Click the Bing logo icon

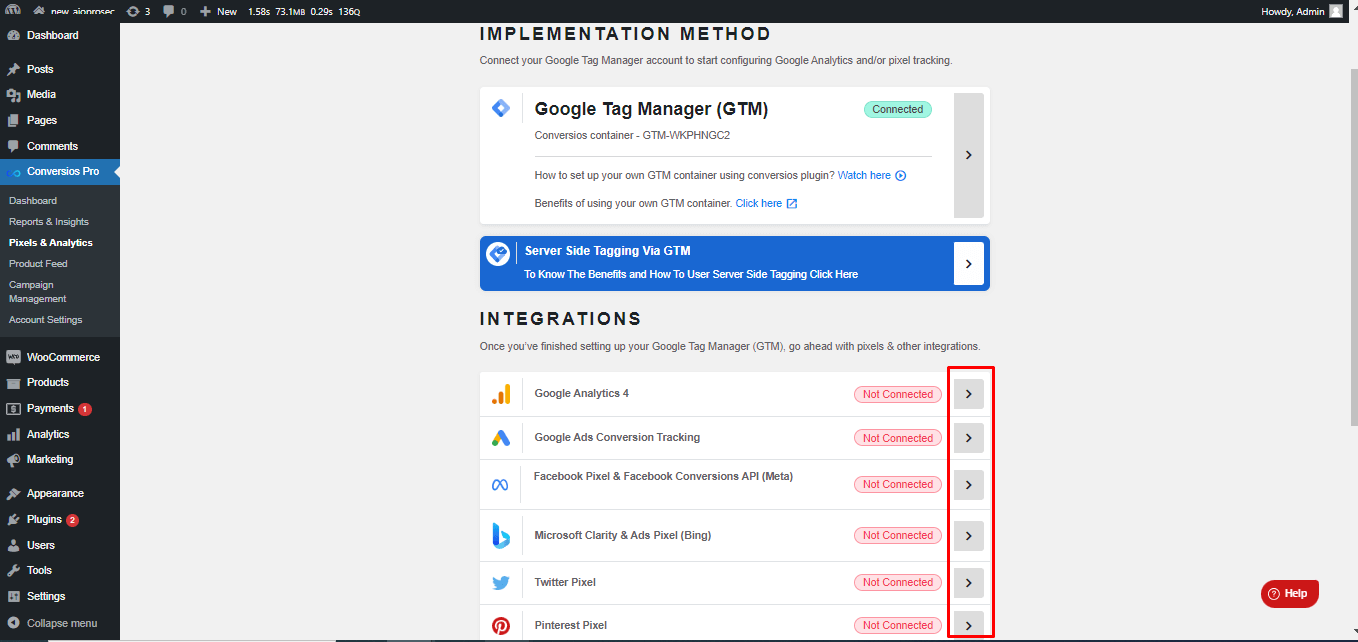(501, 536)
